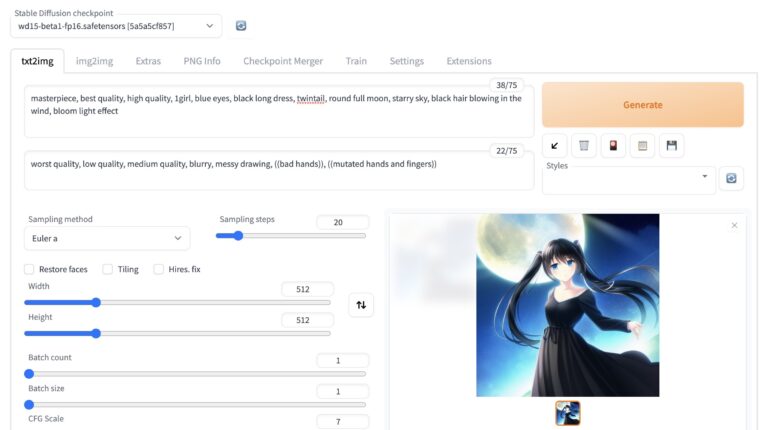Click the Batch count slider handle
Screen dimensions: 768x430
[x=29, y=374]
